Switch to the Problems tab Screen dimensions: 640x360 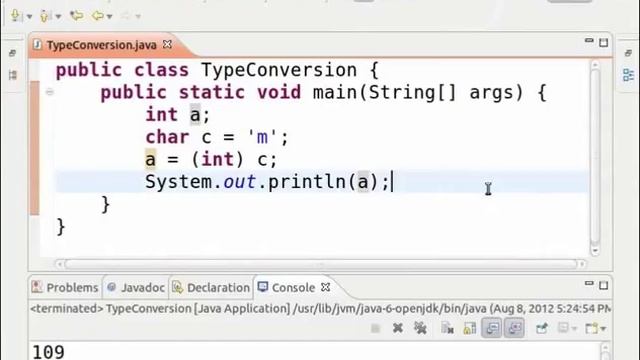pos(65,288)
